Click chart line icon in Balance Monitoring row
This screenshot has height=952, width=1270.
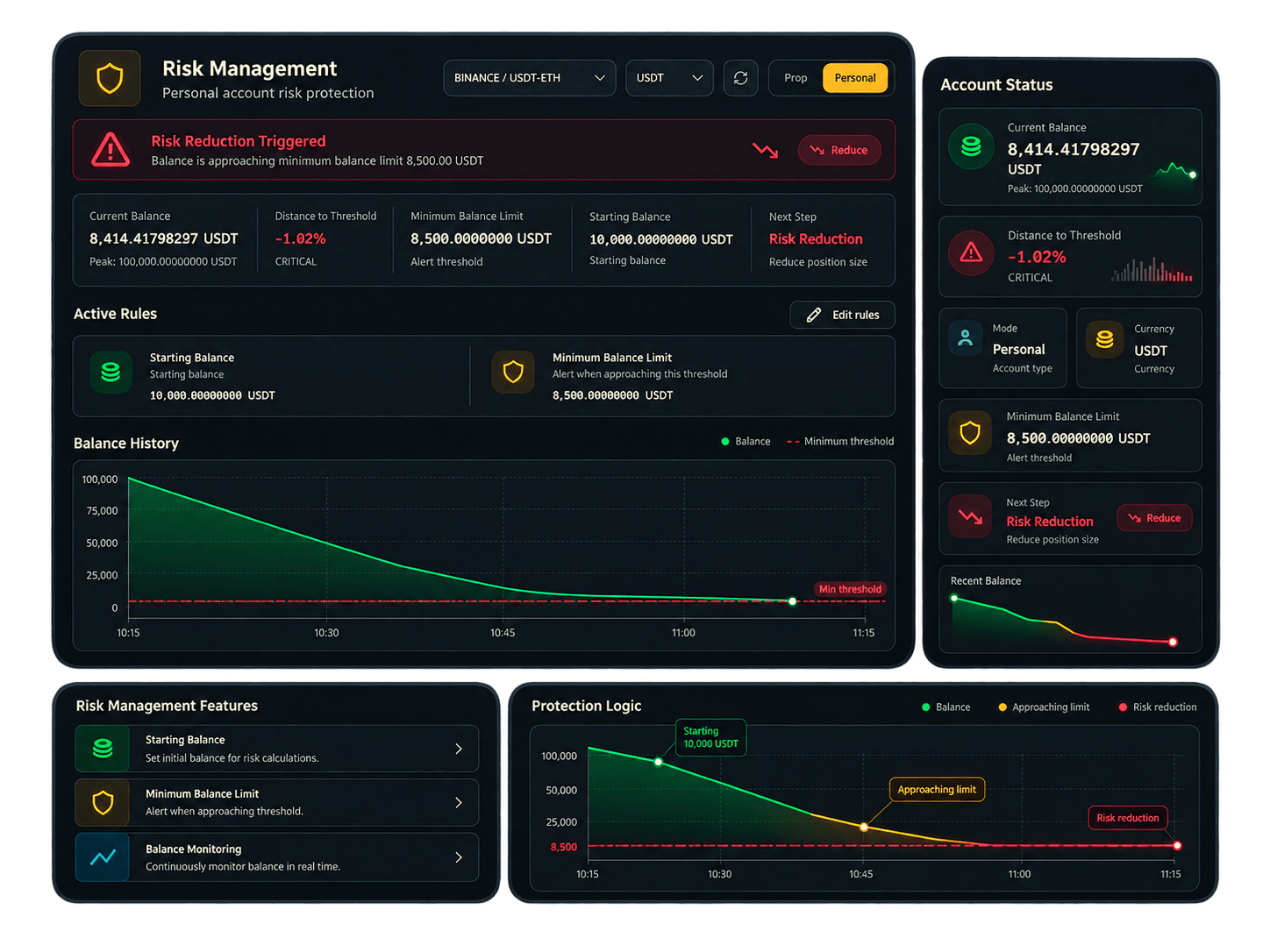tap(103, 857)
